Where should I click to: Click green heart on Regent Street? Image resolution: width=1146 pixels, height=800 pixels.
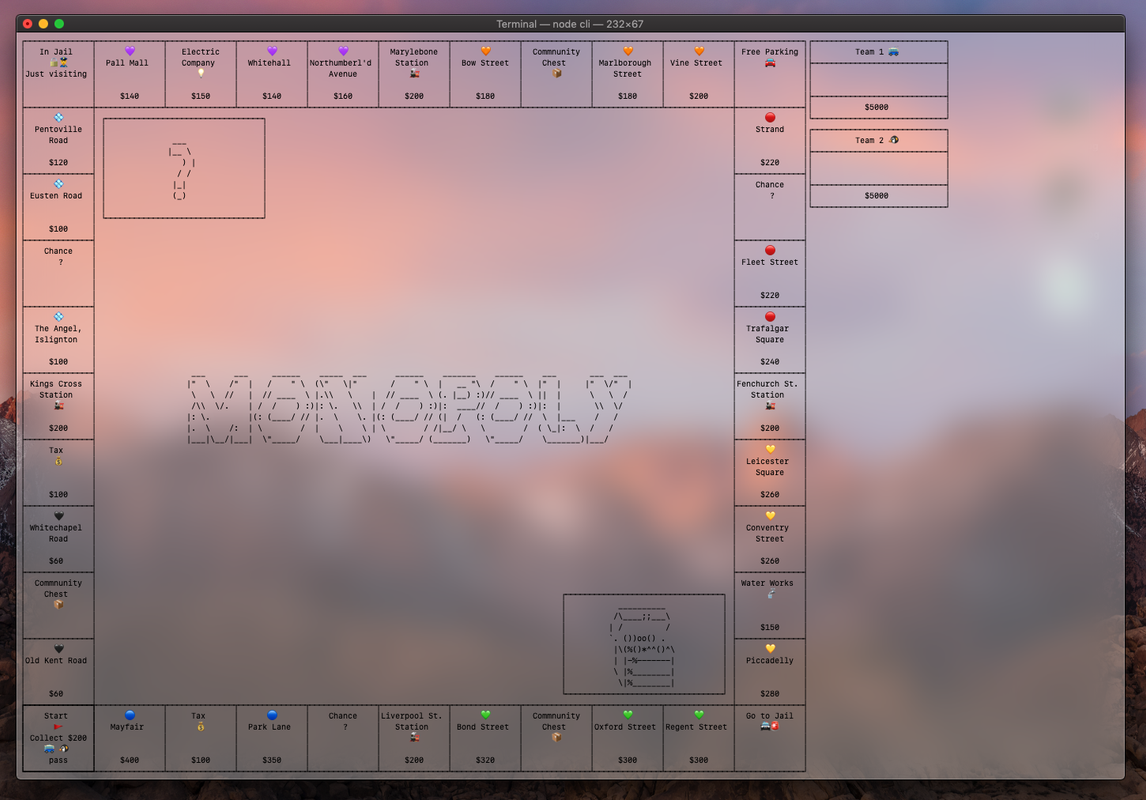699,715
